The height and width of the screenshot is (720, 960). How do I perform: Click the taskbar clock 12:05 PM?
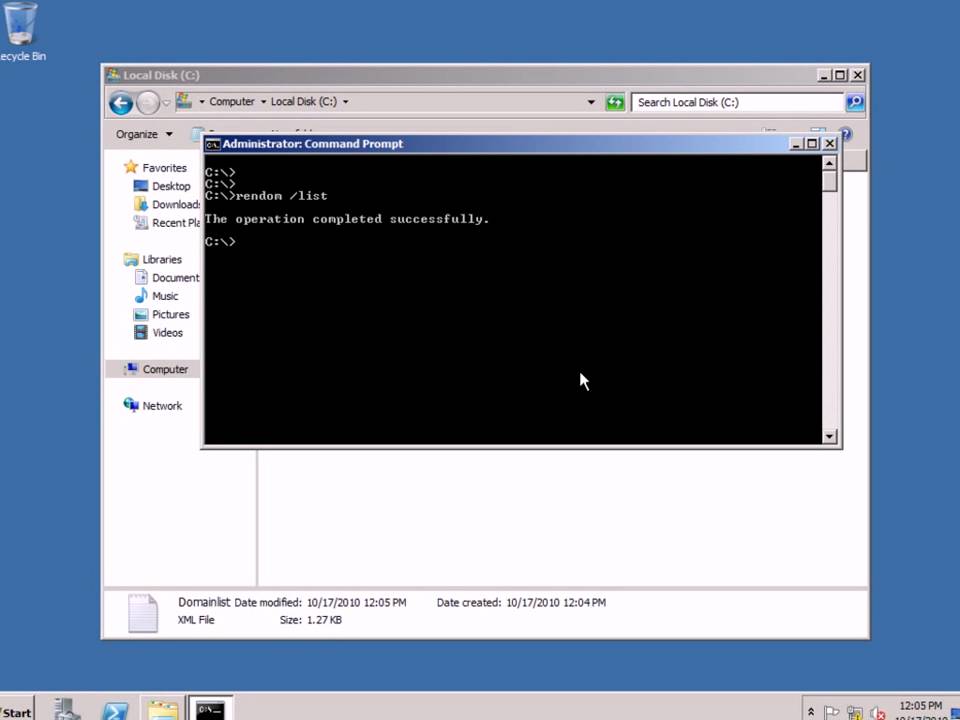[x=920, y=706]
